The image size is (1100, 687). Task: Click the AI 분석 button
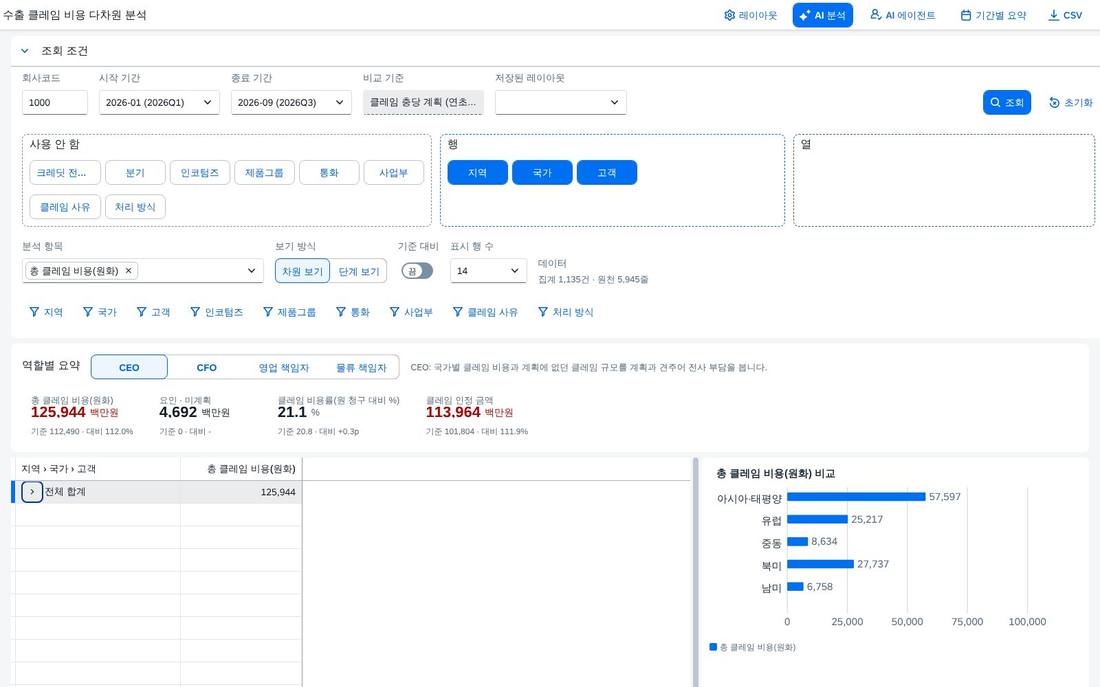click(822, 15)
